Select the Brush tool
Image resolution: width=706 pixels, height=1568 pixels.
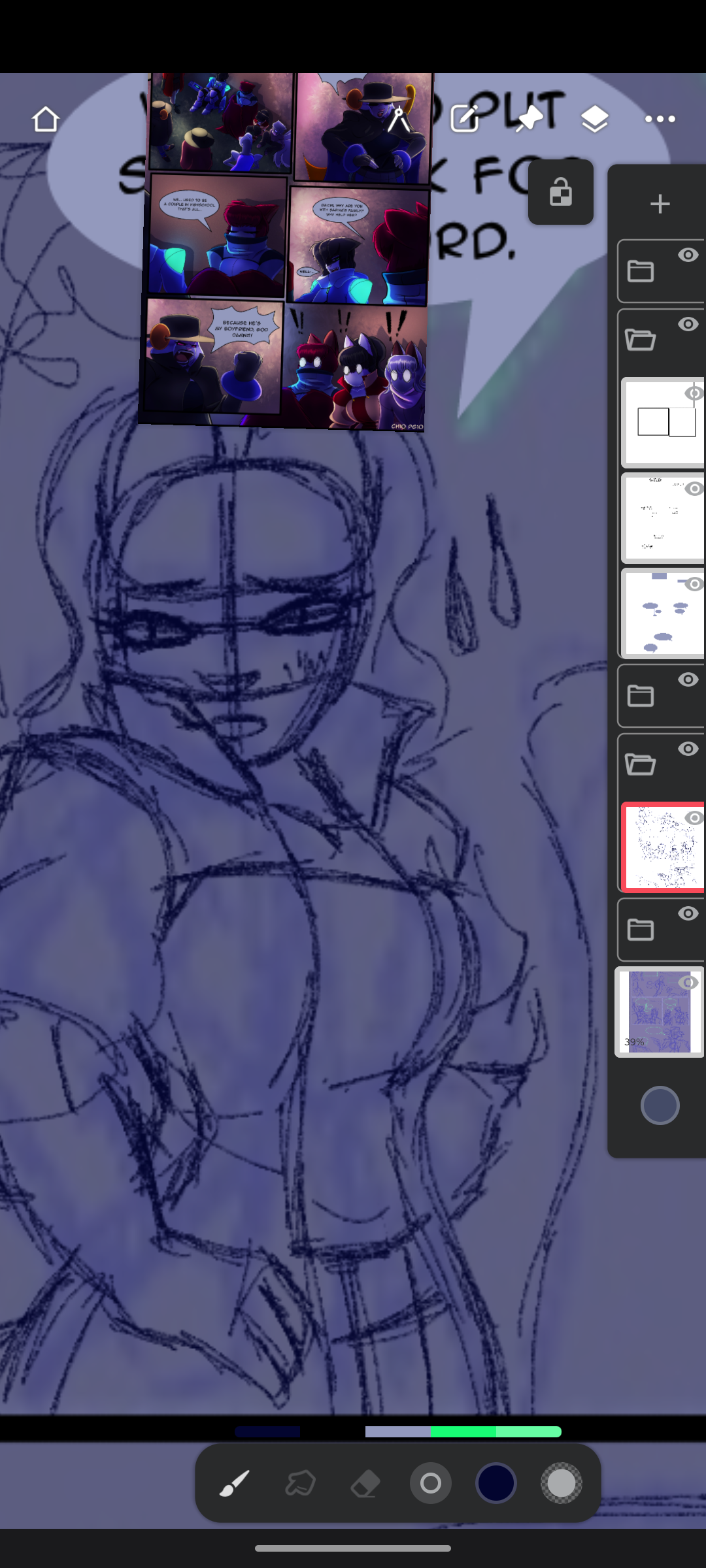pos(235,1483)
